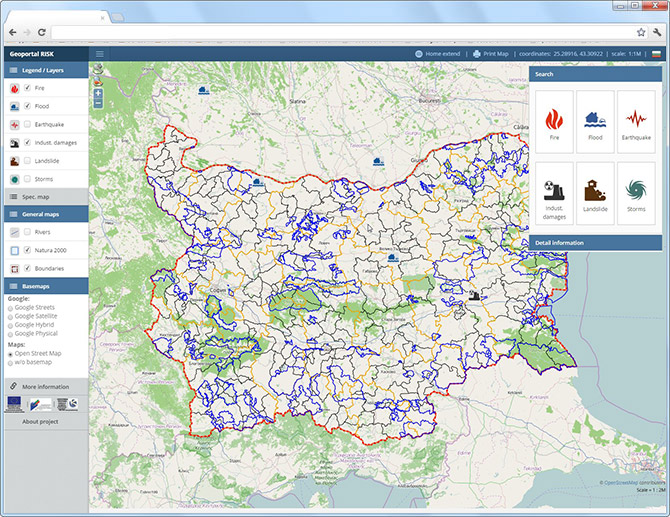Toggle sidebar with hamburger menu icon

[100, 54]
